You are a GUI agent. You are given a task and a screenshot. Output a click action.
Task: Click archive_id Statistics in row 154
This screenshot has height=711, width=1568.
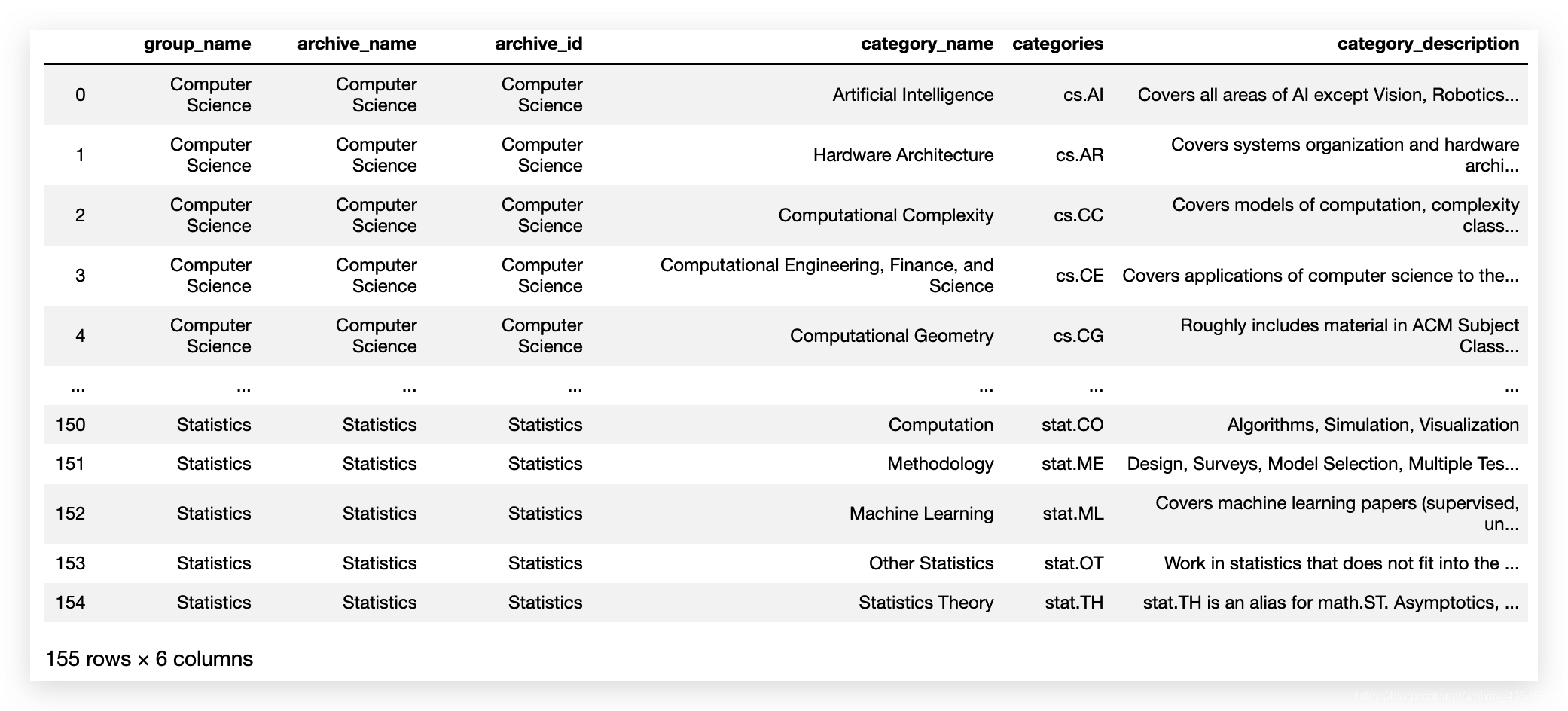click(x=545, y=603)
